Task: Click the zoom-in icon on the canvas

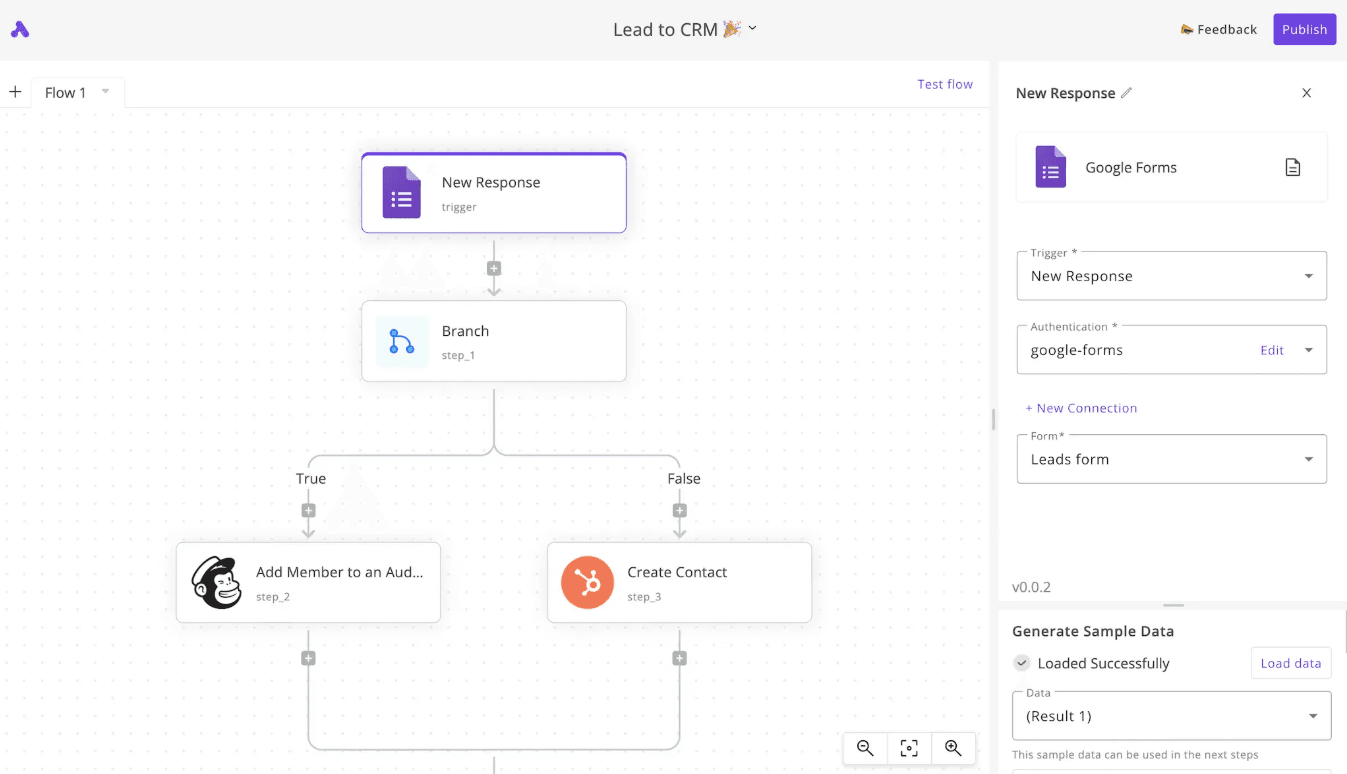Action: (953, 748)
